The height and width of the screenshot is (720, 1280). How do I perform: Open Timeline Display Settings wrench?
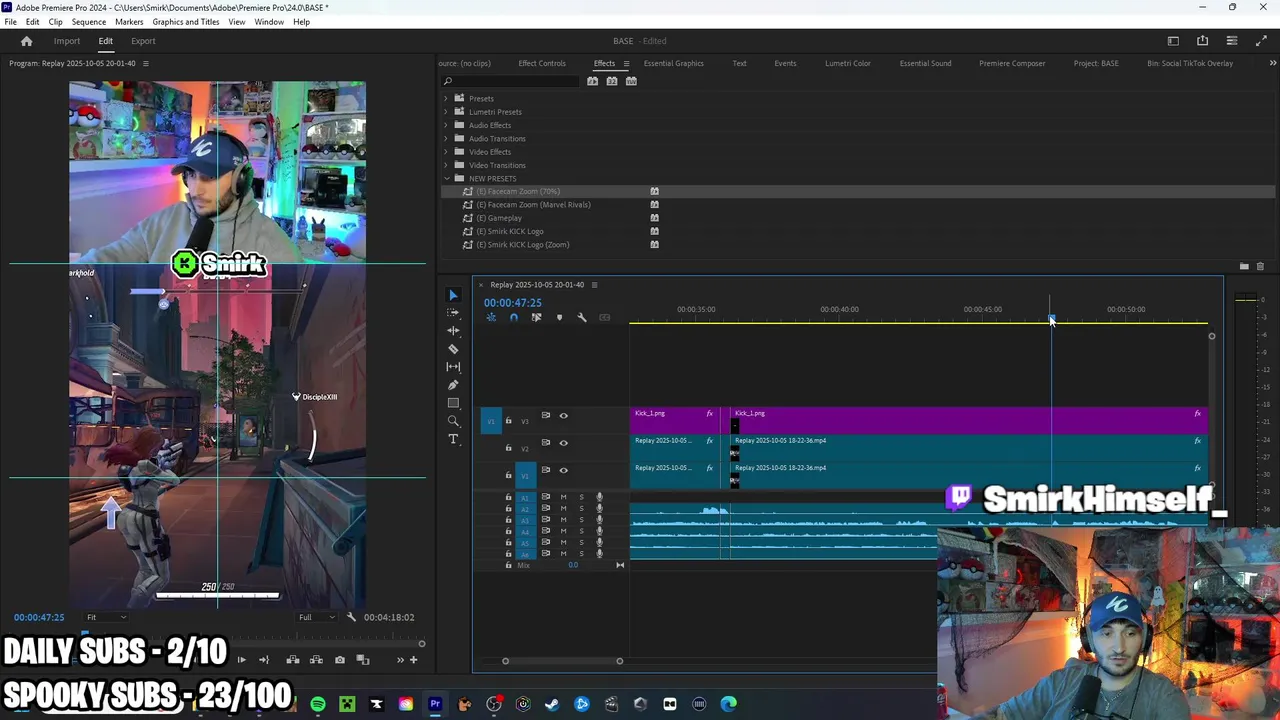pos(582,318)
